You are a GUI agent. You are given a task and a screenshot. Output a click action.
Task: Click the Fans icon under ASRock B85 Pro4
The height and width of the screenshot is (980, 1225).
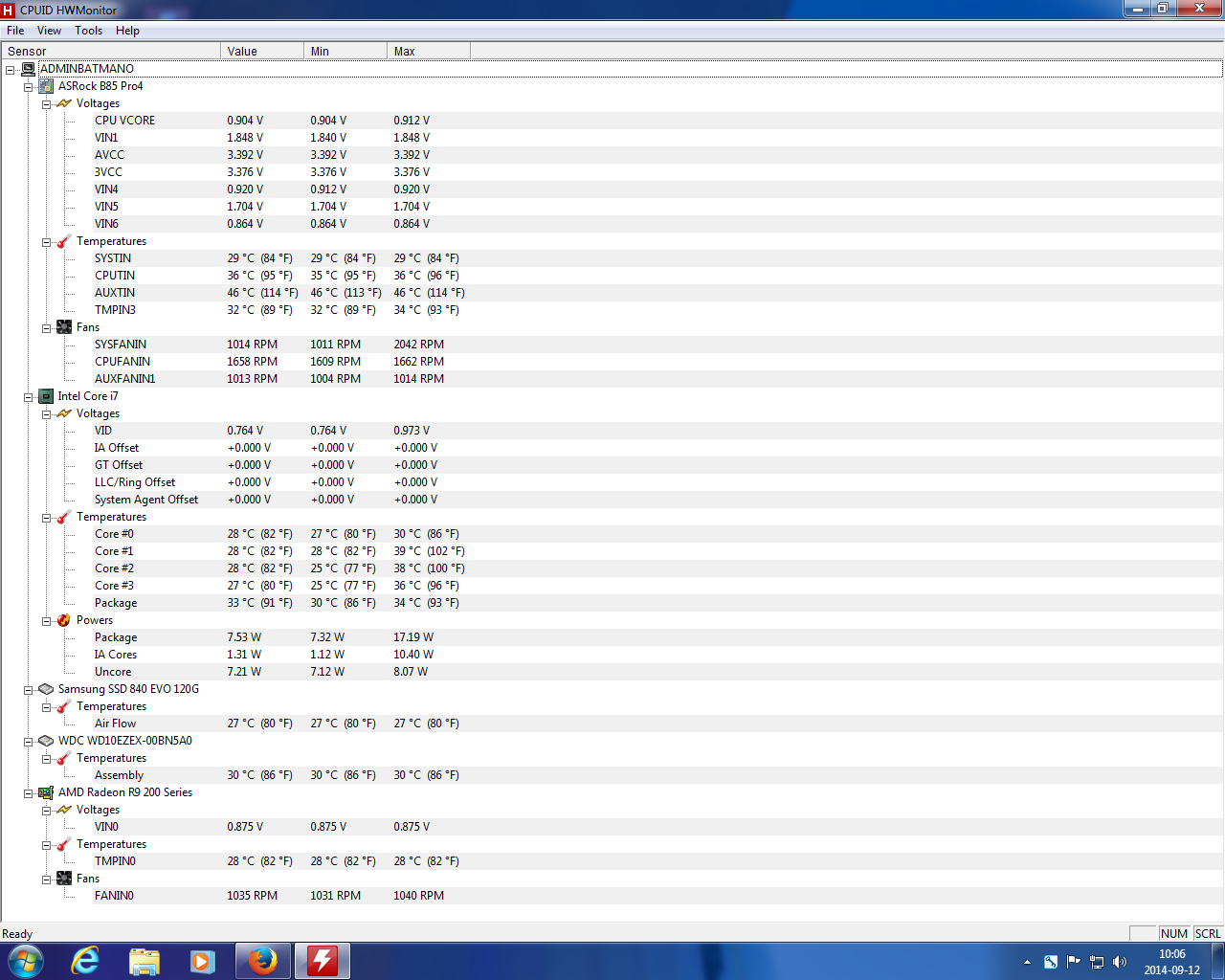(64, 327)
